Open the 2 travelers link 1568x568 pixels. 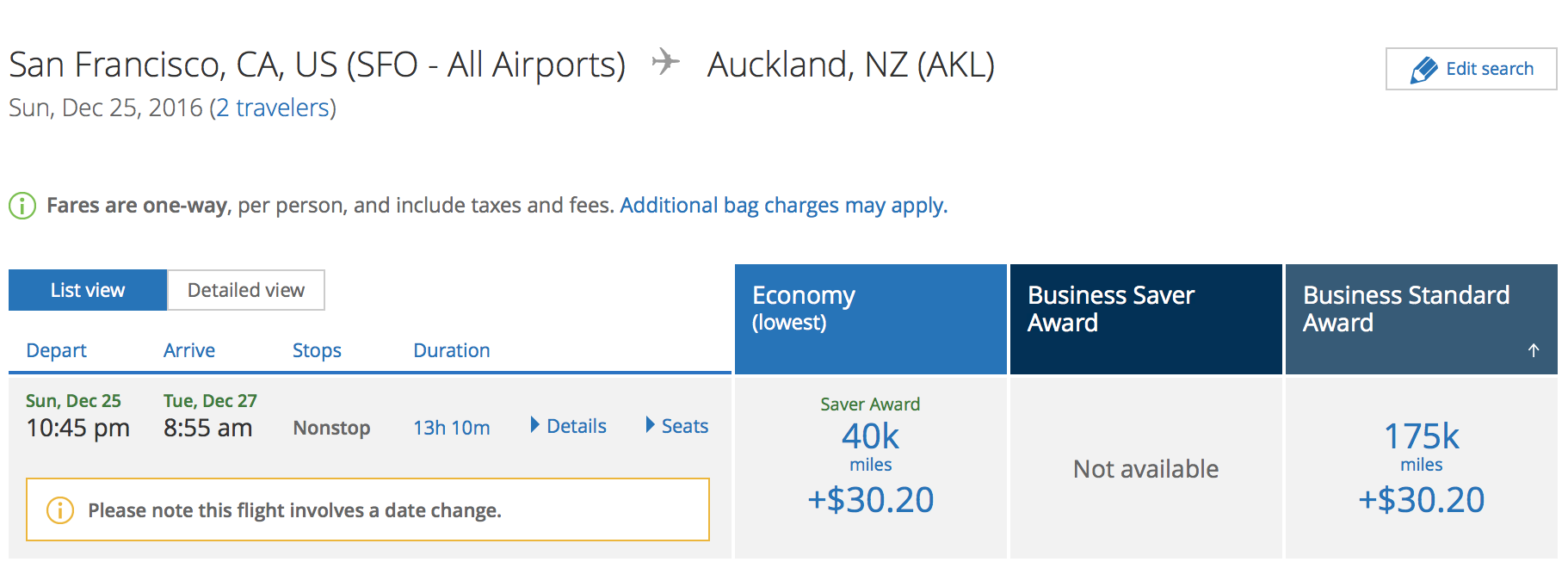(x=273, y=108)
